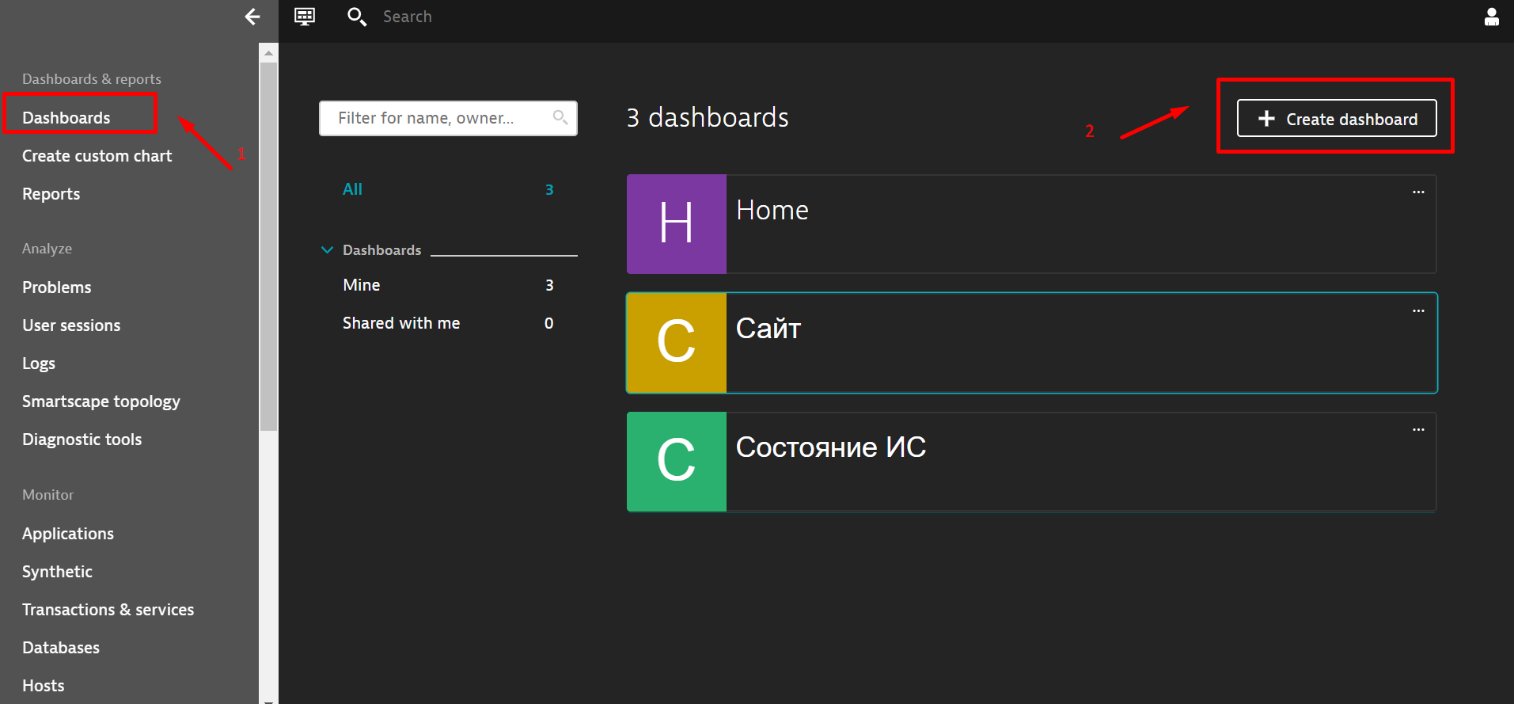Open the Состояние ИС three-dot menu
The width and height of the screenshot is (1514, 704).
1417,429
